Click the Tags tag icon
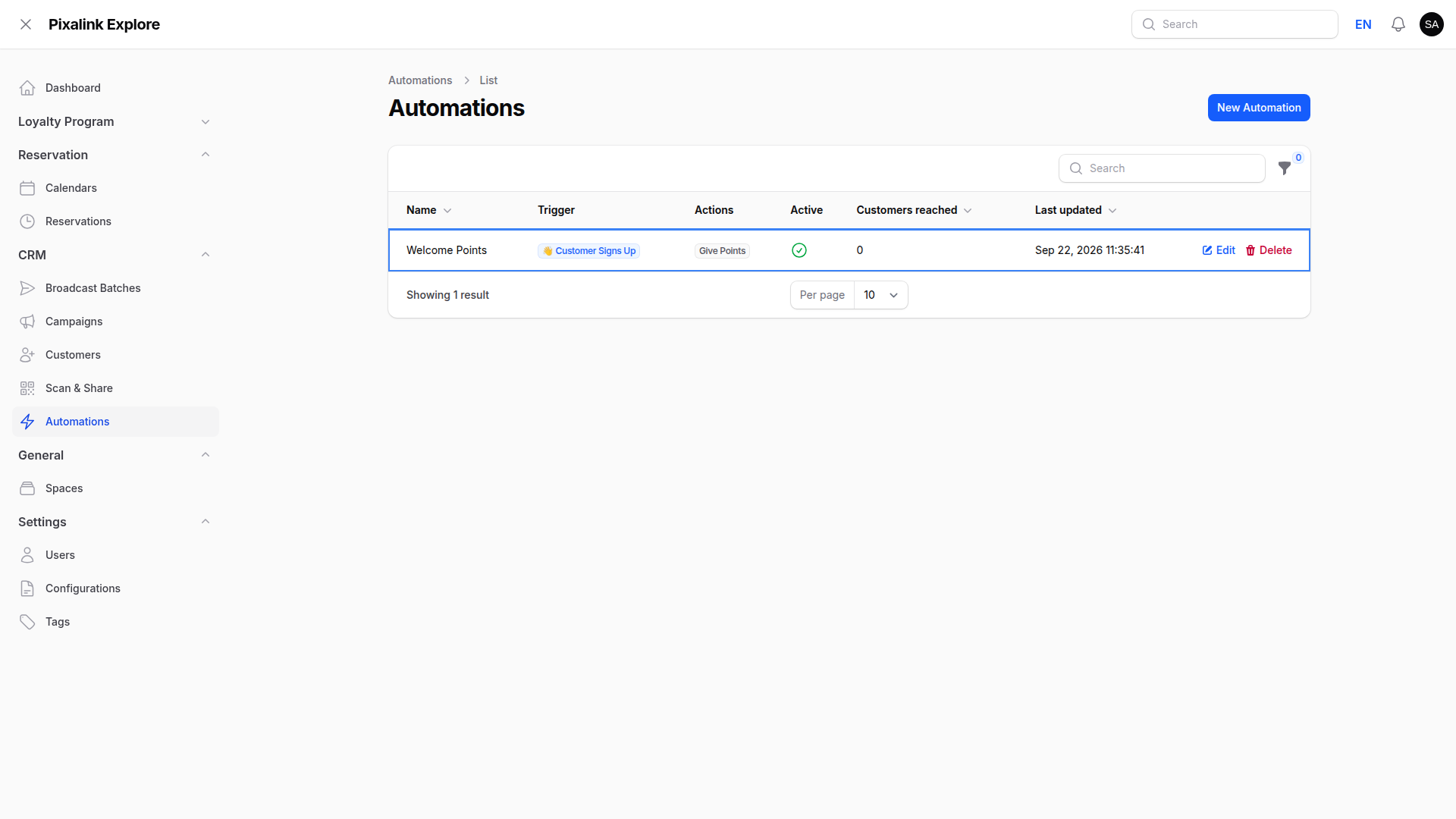 click(27, 622)
